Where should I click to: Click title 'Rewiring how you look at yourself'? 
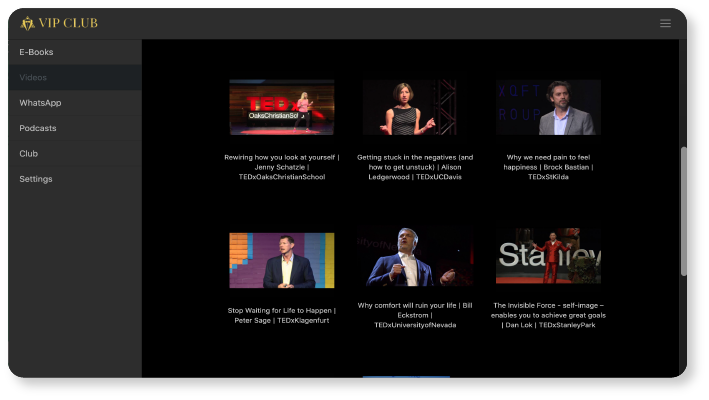click(282, 167)
